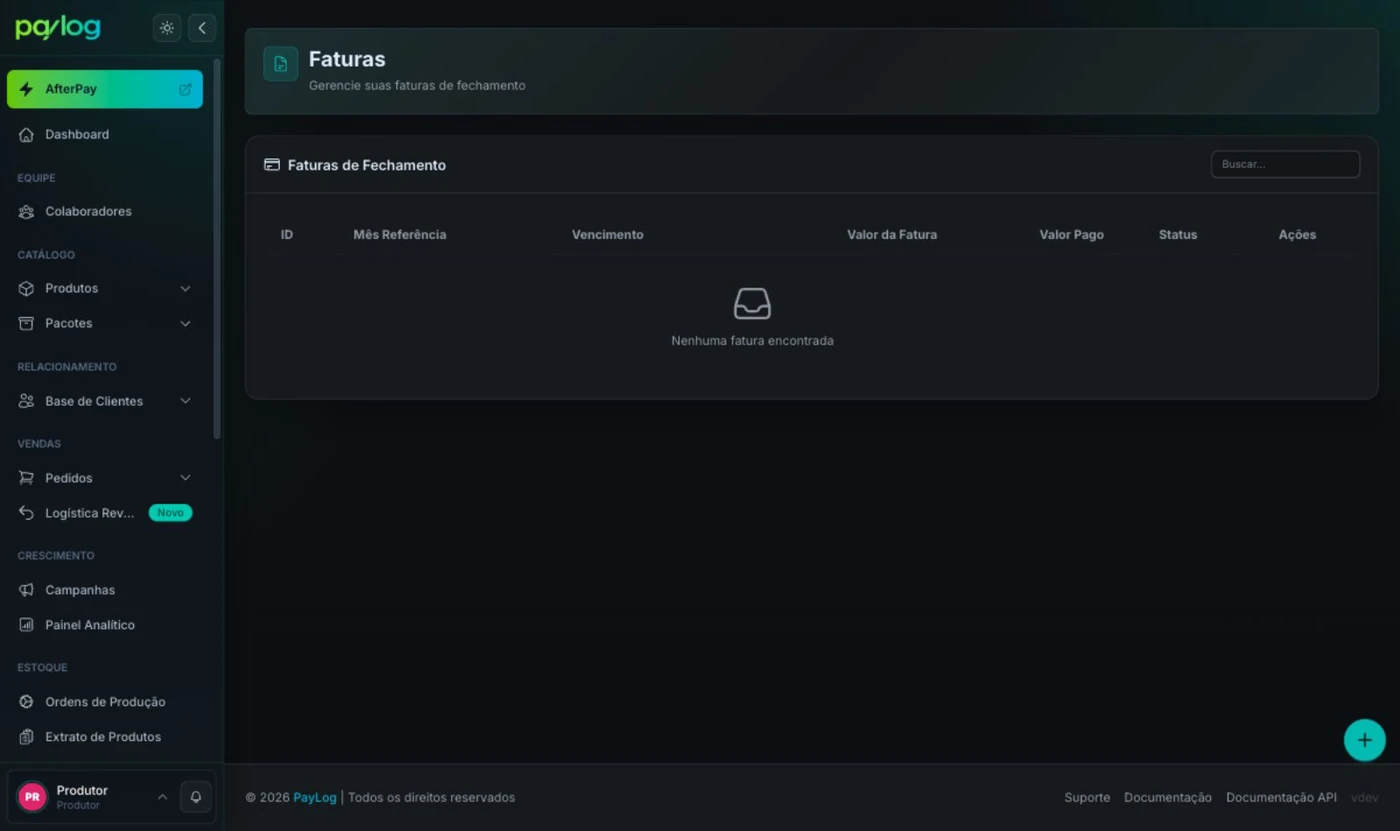Open the Produtor profile menu chevron
The image size is (1400, 831).
tap(162, 797)
